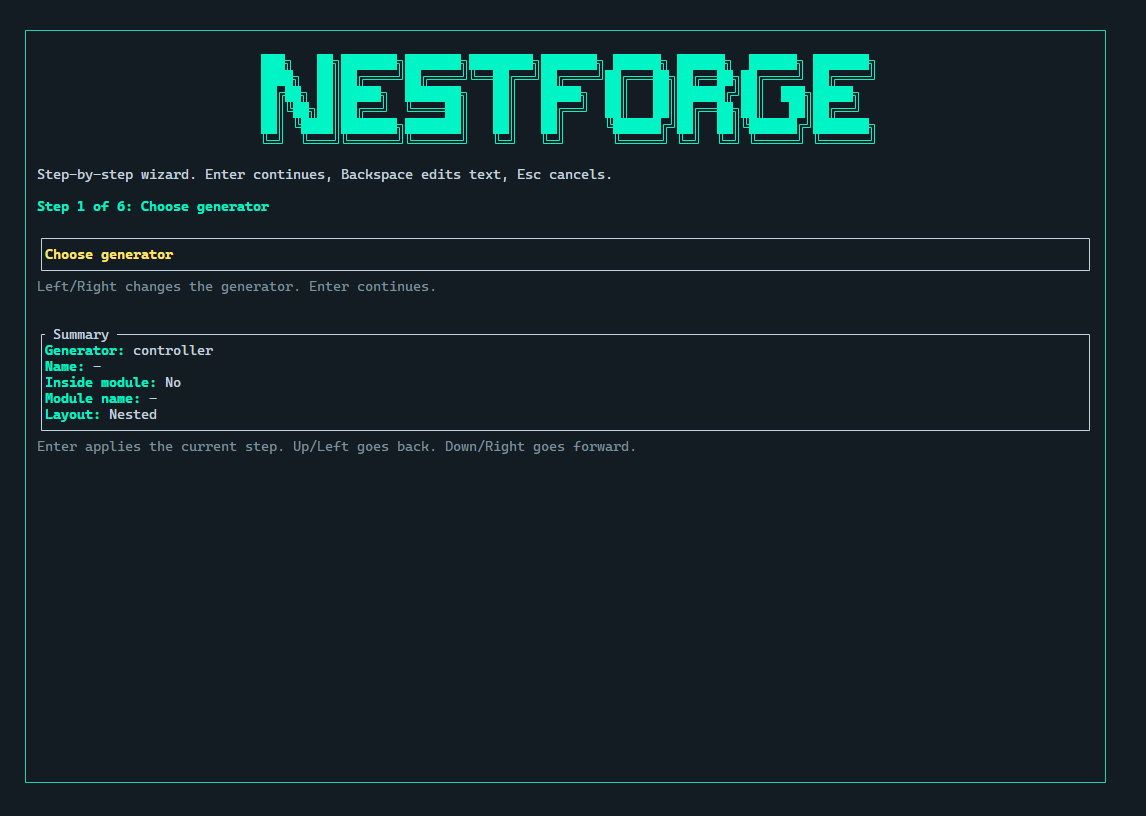Screen dimensions: 1146x816
Task: Toggle 'Inside module' from No
Action: [173, 382]
